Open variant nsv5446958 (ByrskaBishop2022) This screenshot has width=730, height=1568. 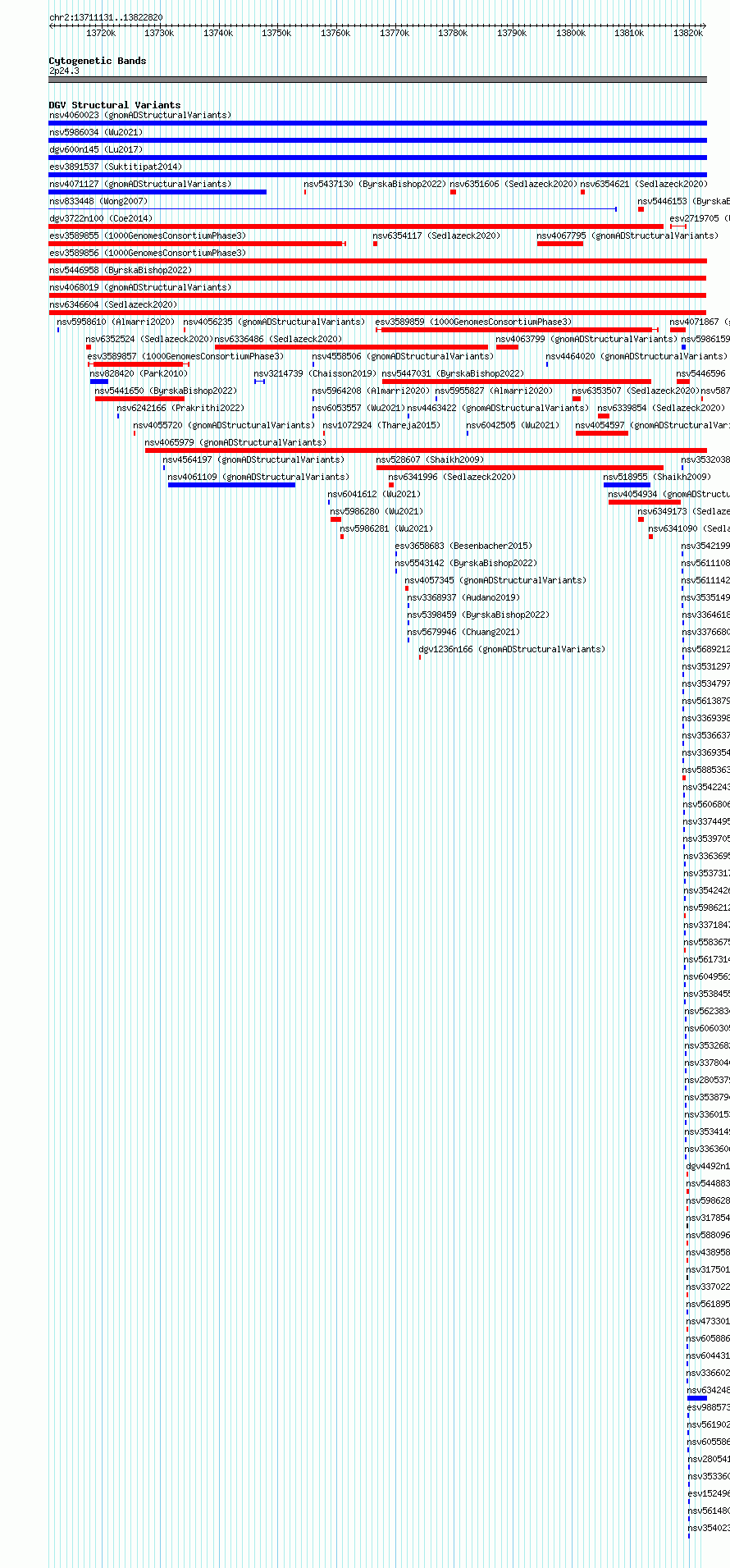(121, 270)
